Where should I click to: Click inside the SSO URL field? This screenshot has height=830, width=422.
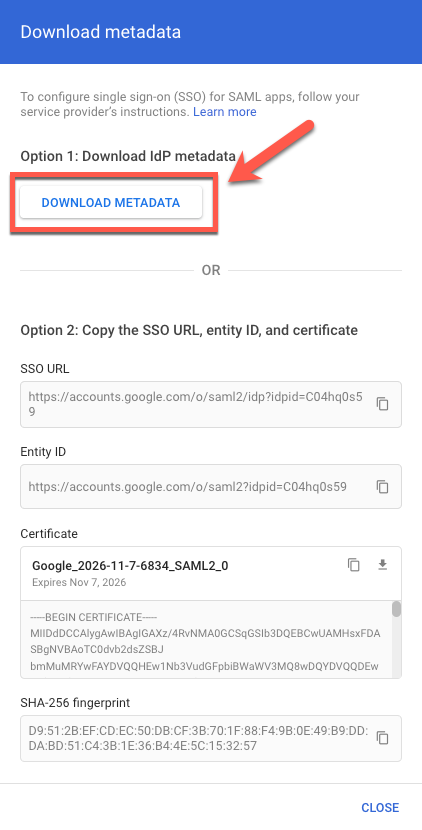tap(211, 404)
